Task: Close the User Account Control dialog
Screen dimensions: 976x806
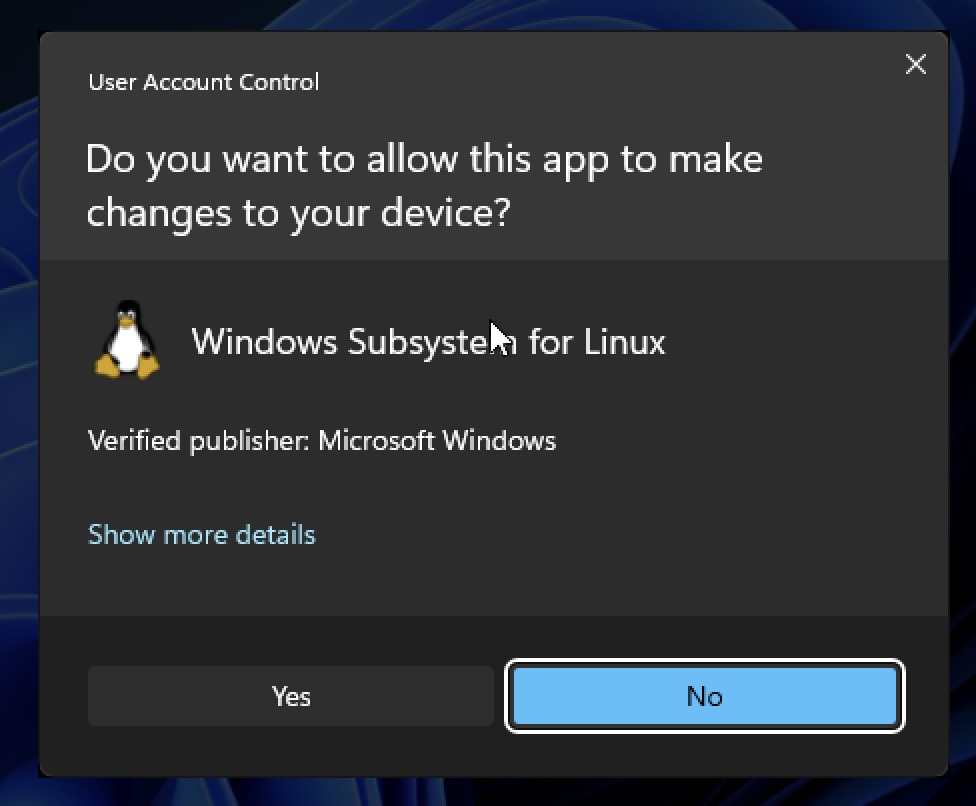Action: [915, 63]
